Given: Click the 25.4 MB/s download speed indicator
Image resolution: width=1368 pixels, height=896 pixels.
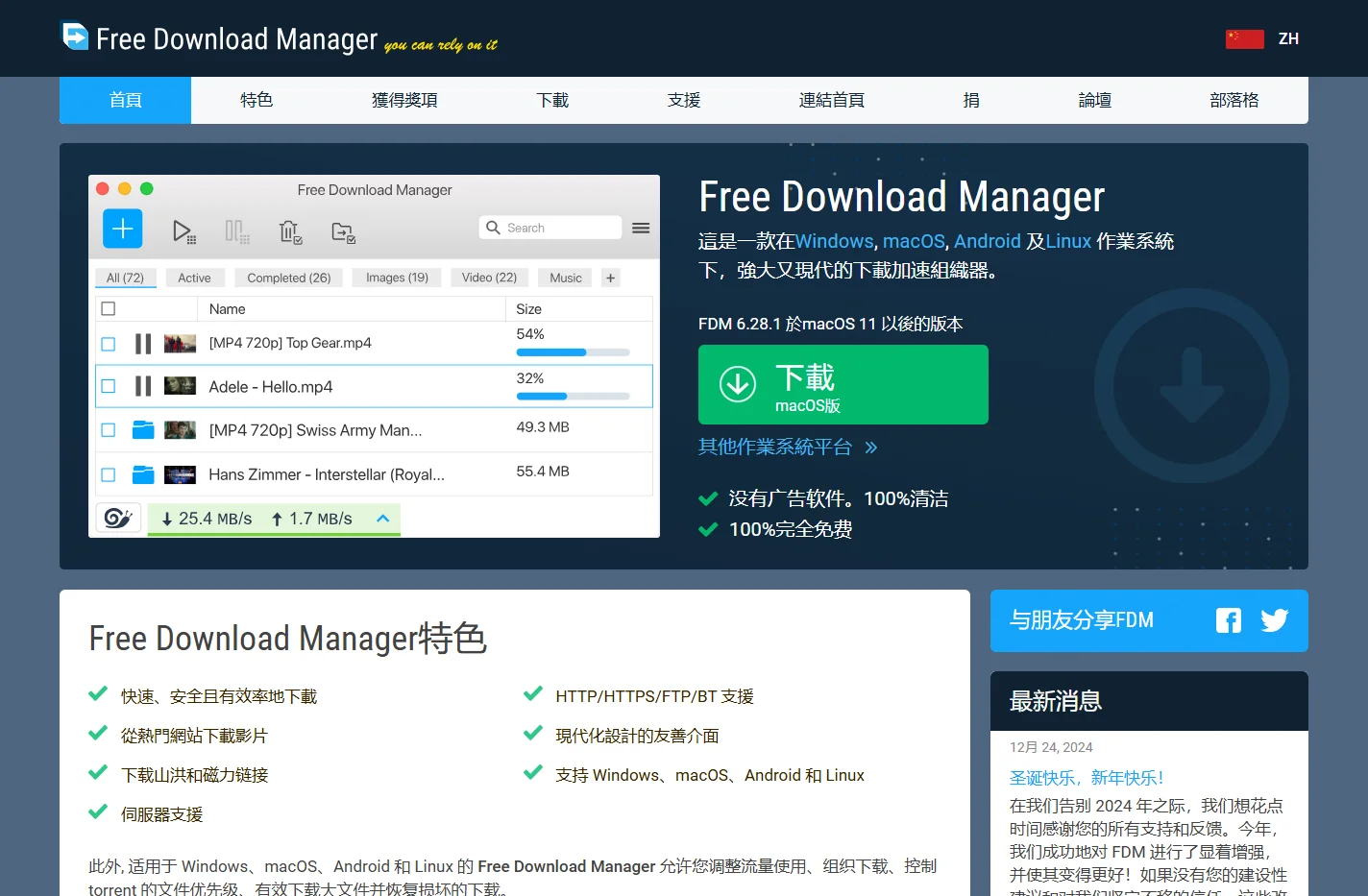Looking at the screenshot, I should (x=207, y=519).
